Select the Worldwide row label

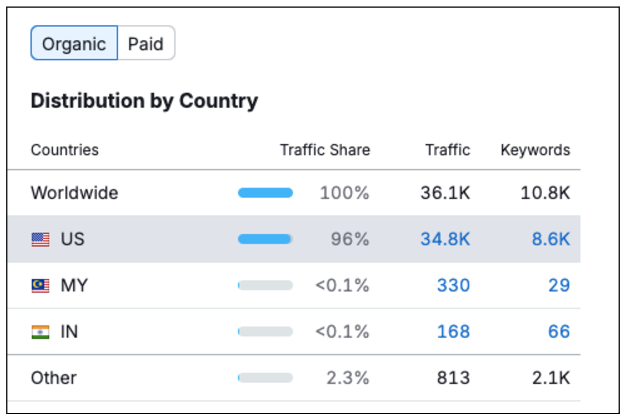74,193
